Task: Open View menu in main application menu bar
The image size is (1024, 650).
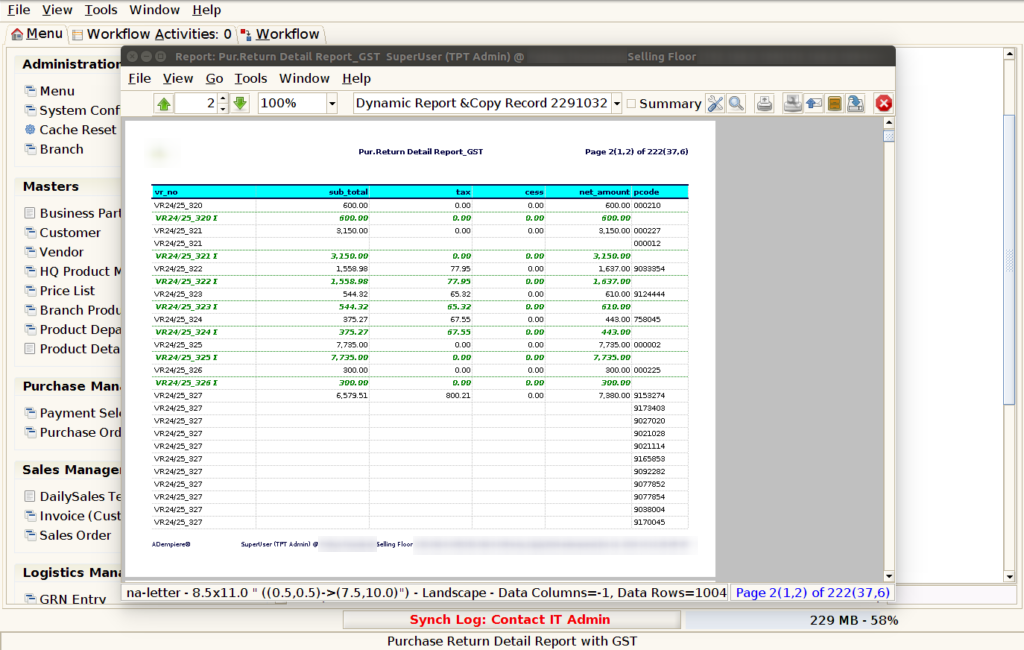Action: (x=57, y=10)
